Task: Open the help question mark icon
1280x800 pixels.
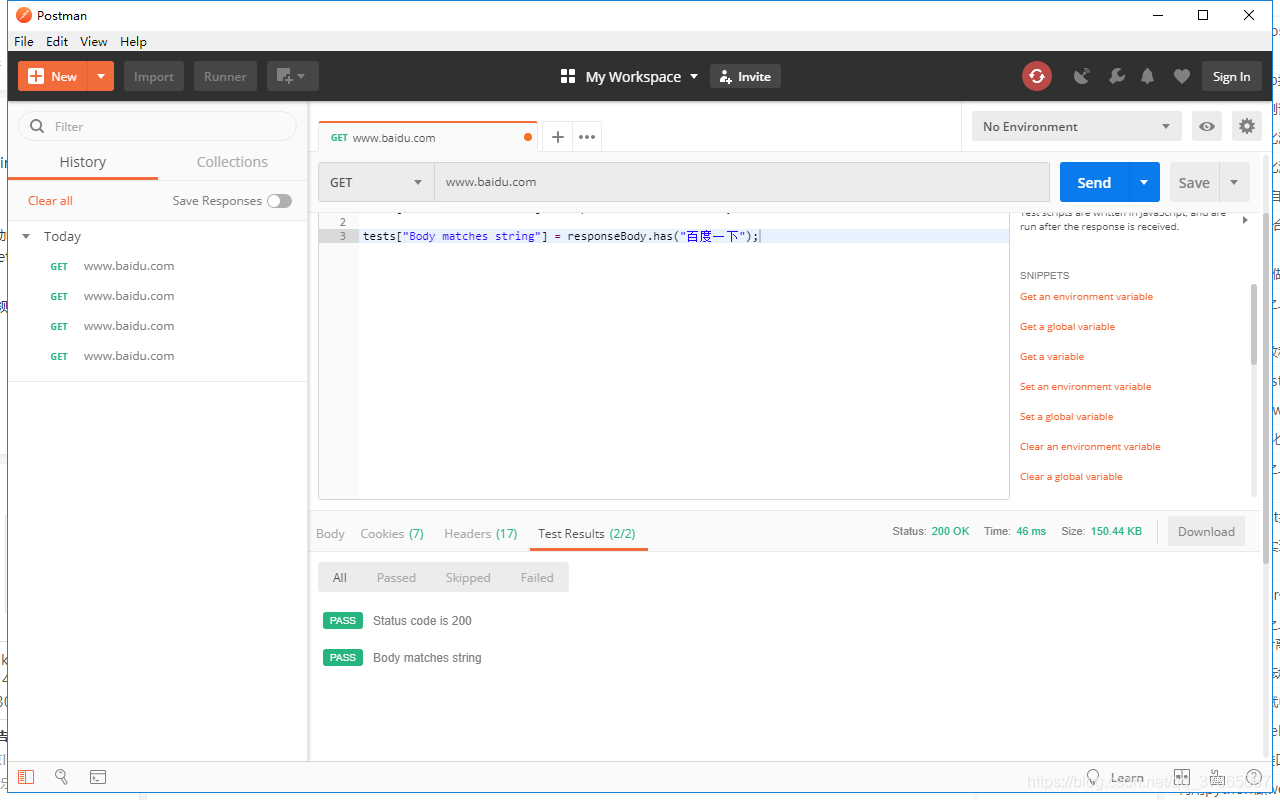Action: coord(1253,777)
